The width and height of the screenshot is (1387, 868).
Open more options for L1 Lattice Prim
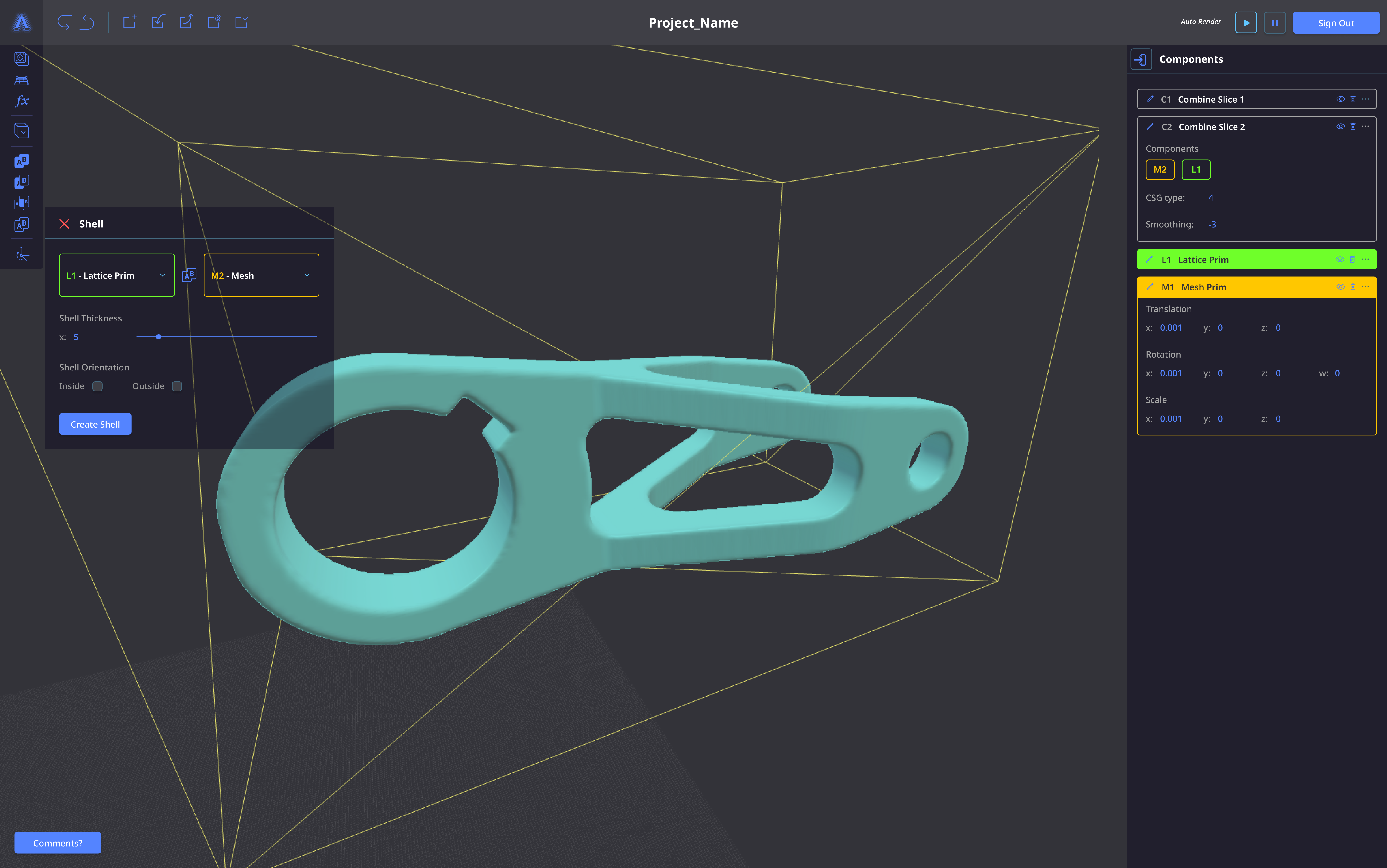[1366, 260]
